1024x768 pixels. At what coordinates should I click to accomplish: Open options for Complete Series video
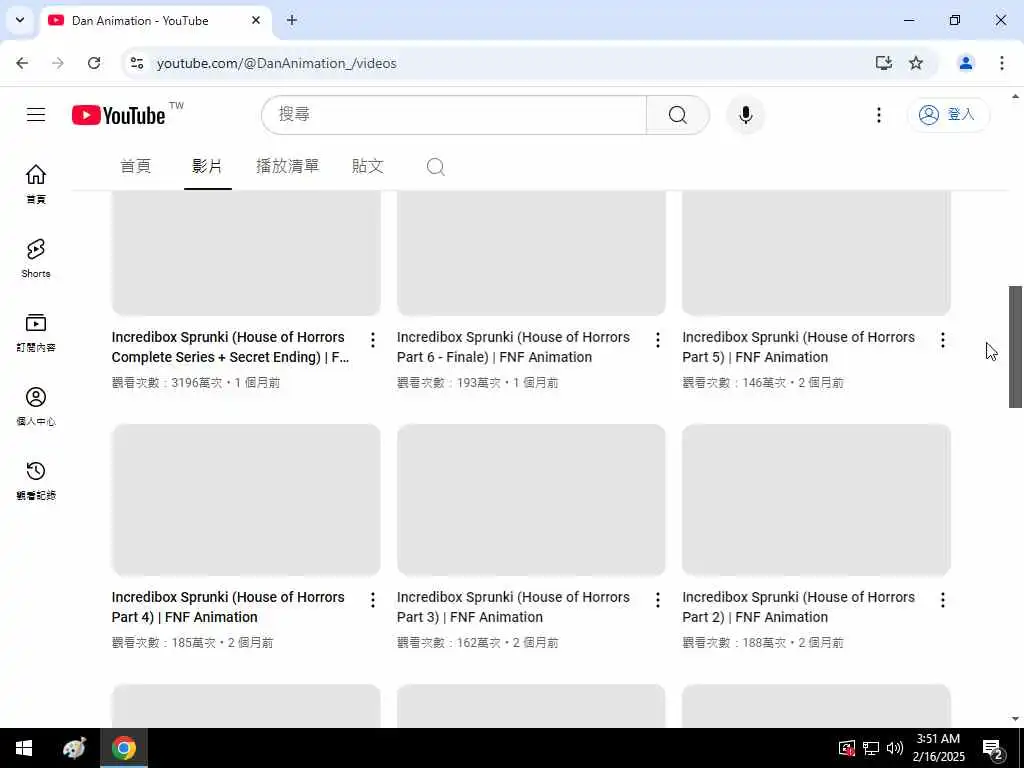point(372,340)
